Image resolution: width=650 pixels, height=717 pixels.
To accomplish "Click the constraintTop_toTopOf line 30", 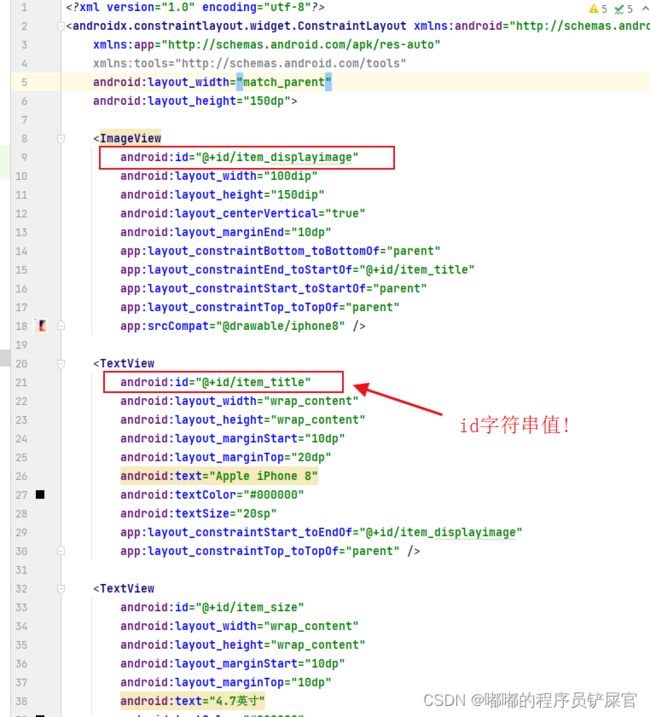I will coord(260,551).
